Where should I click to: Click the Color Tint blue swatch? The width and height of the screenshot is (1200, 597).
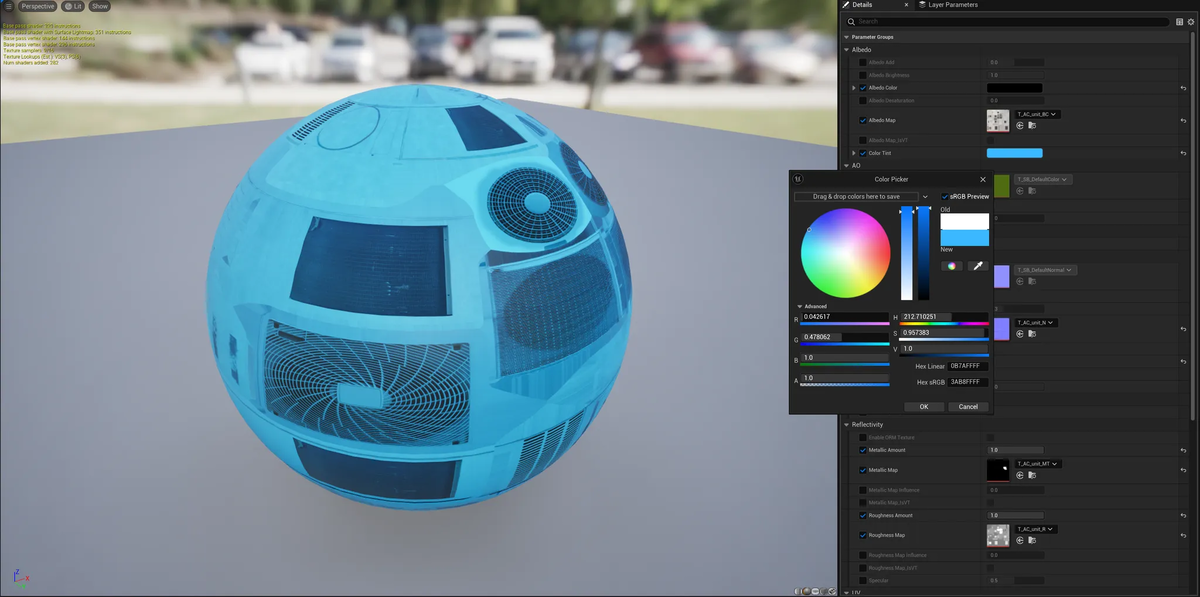[x=1014, y=153]
